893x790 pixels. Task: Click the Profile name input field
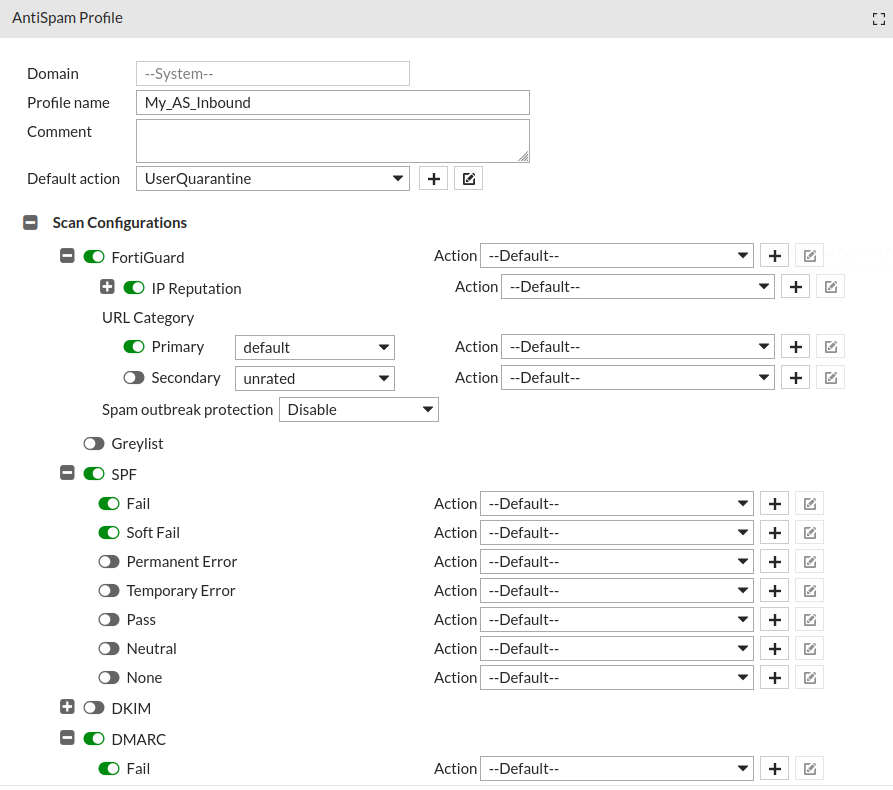(x=332, y=102)
